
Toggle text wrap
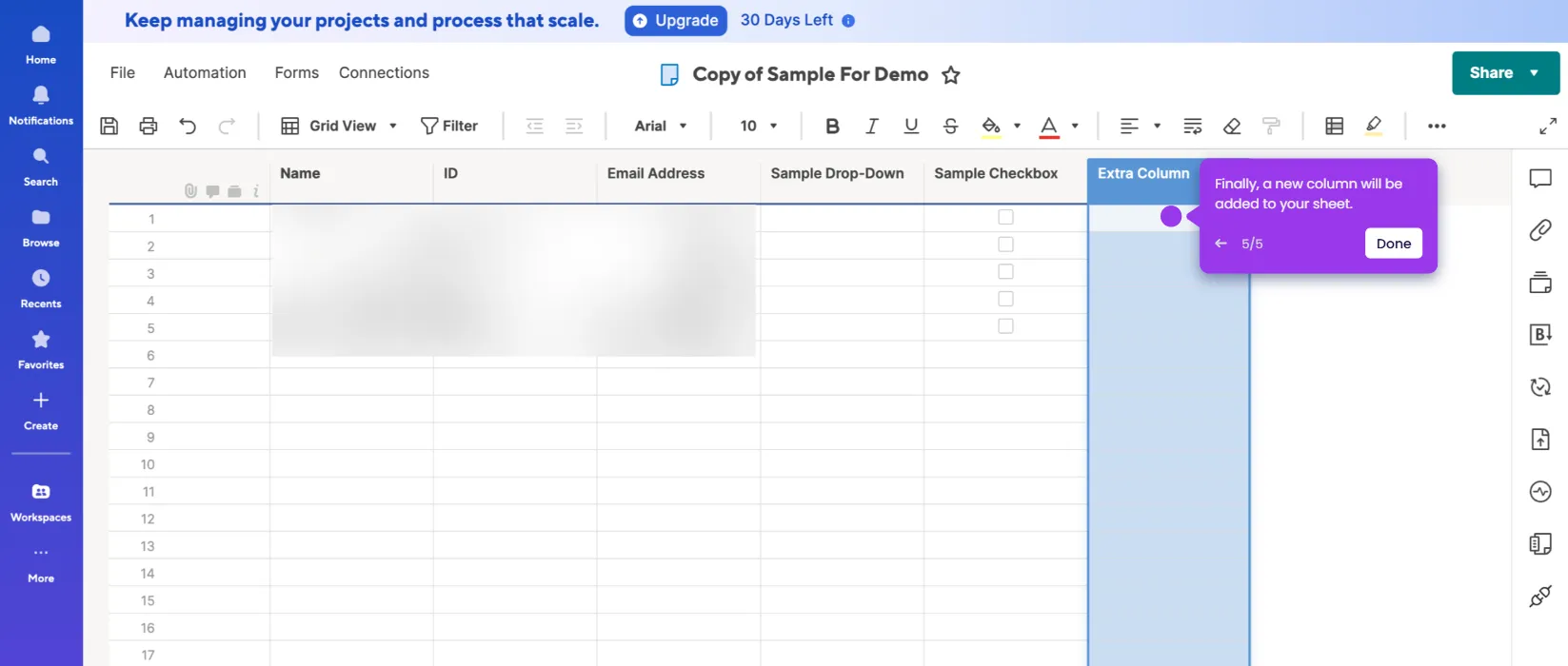pos(1192,126)
